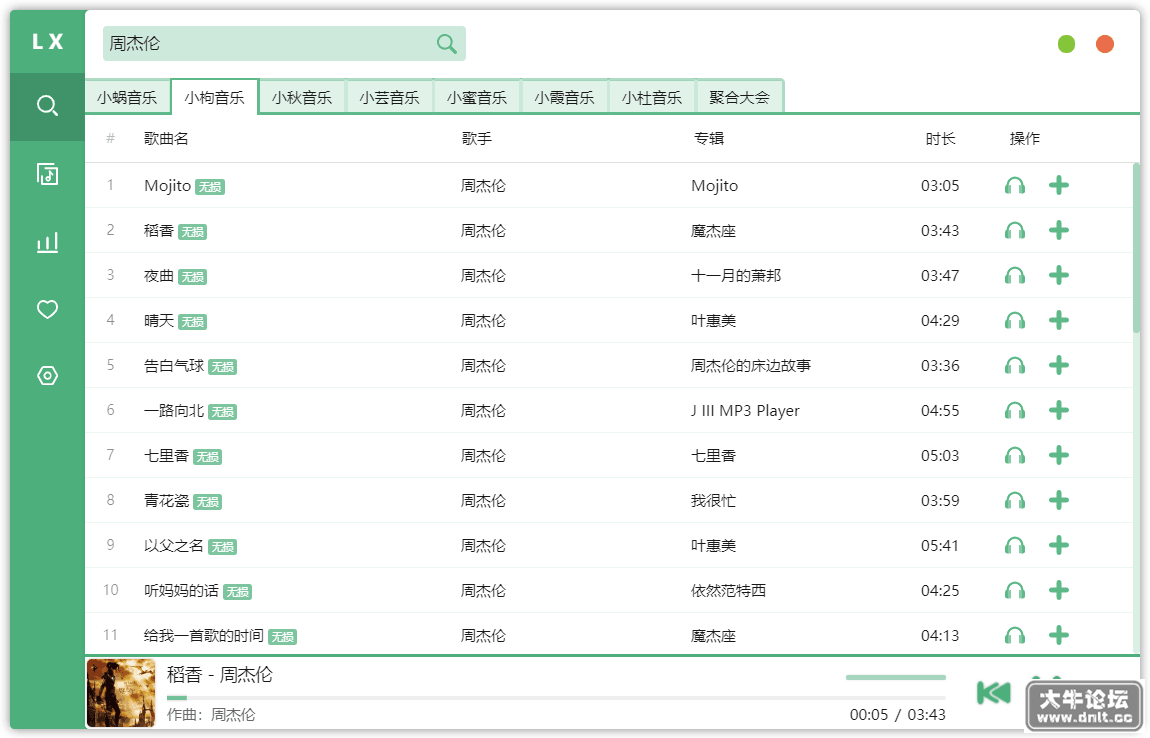Switch to the 小秋音乐 tab

[302, 98]
